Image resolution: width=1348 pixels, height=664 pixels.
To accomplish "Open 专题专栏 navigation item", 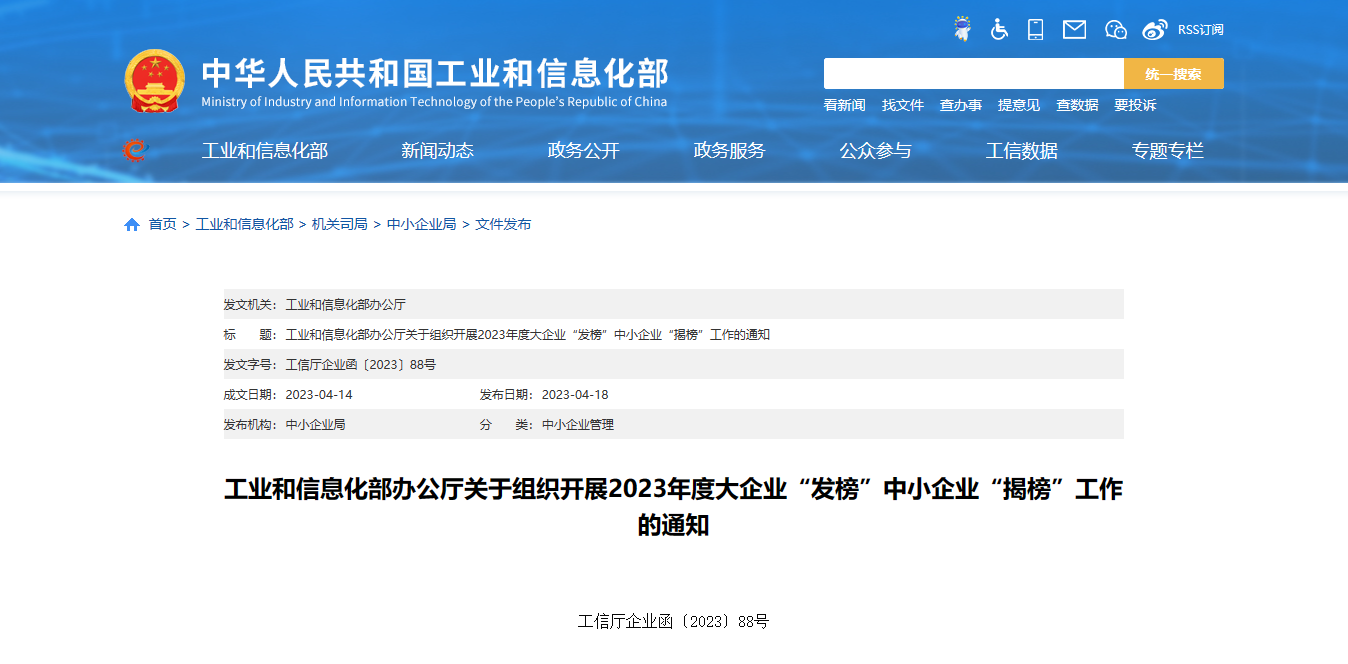I will pos(1167,151).
